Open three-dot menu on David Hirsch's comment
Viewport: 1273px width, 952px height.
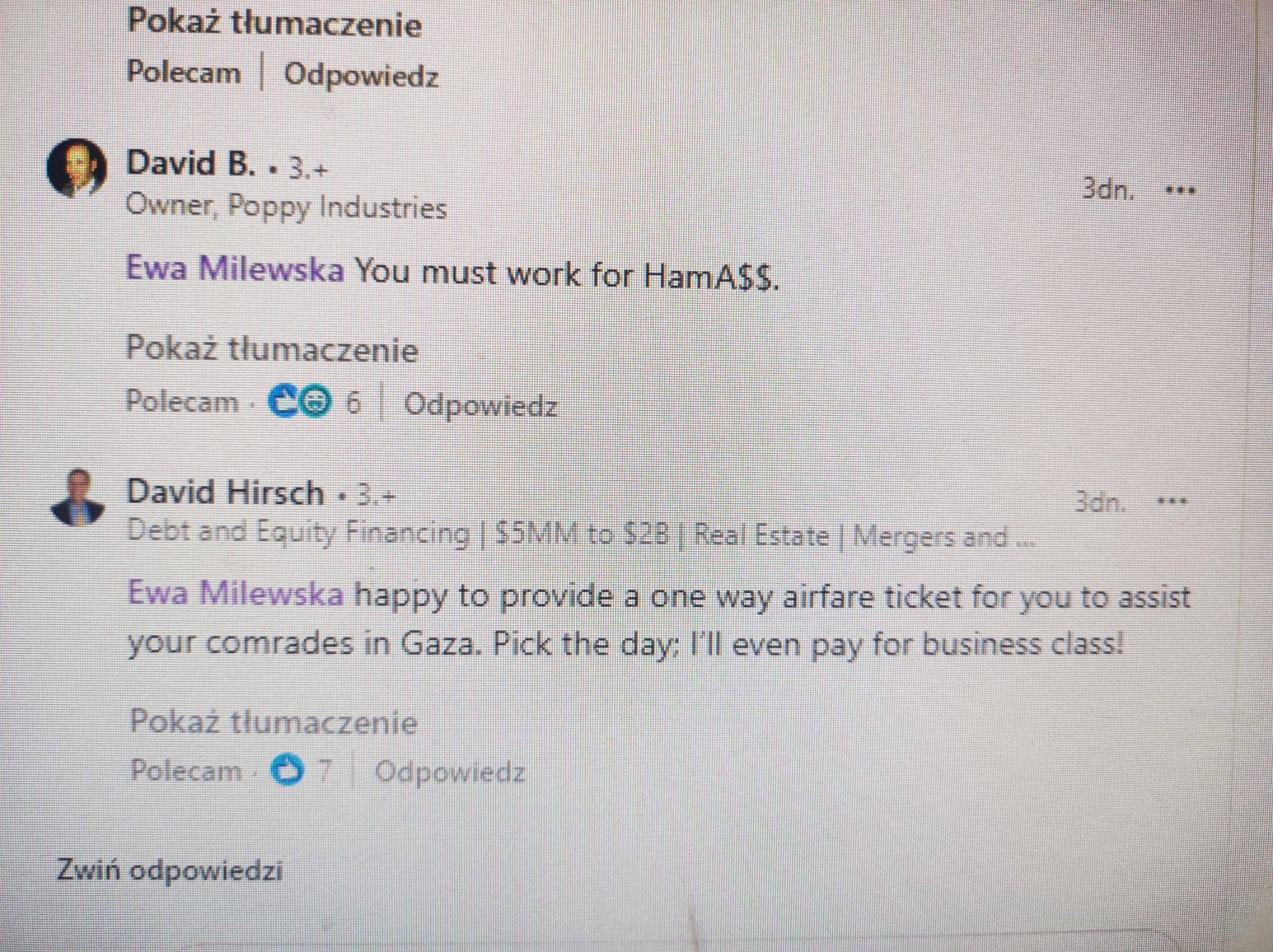(x=1171, y=501)
